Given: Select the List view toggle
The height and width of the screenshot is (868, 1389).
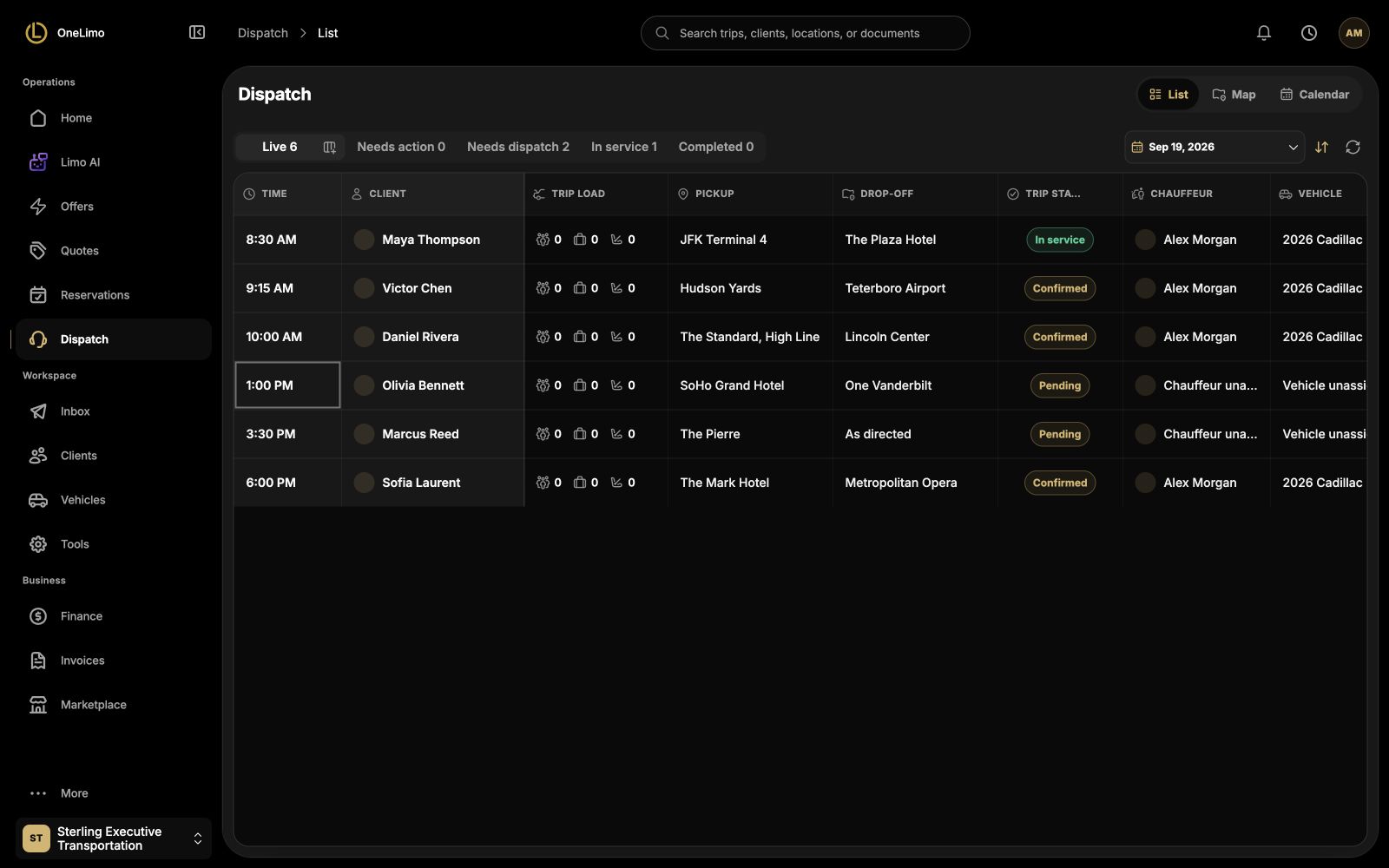Looking at the screenshot, I should 1168,95.
